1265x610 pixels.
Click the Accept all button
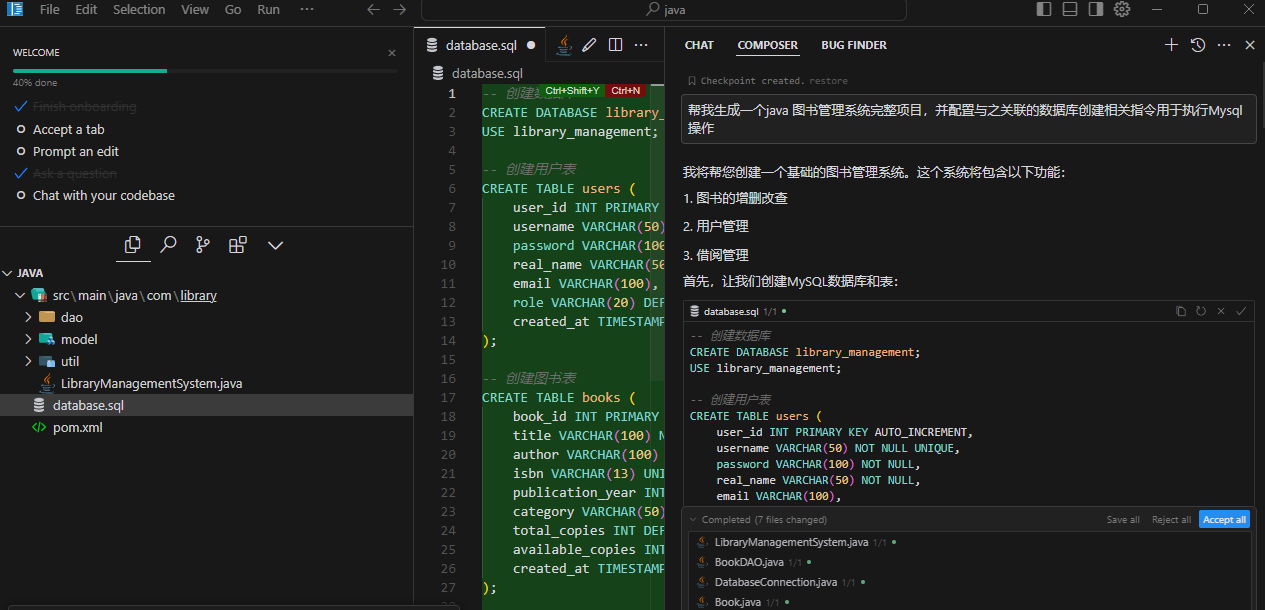[x=1224, y=520]
